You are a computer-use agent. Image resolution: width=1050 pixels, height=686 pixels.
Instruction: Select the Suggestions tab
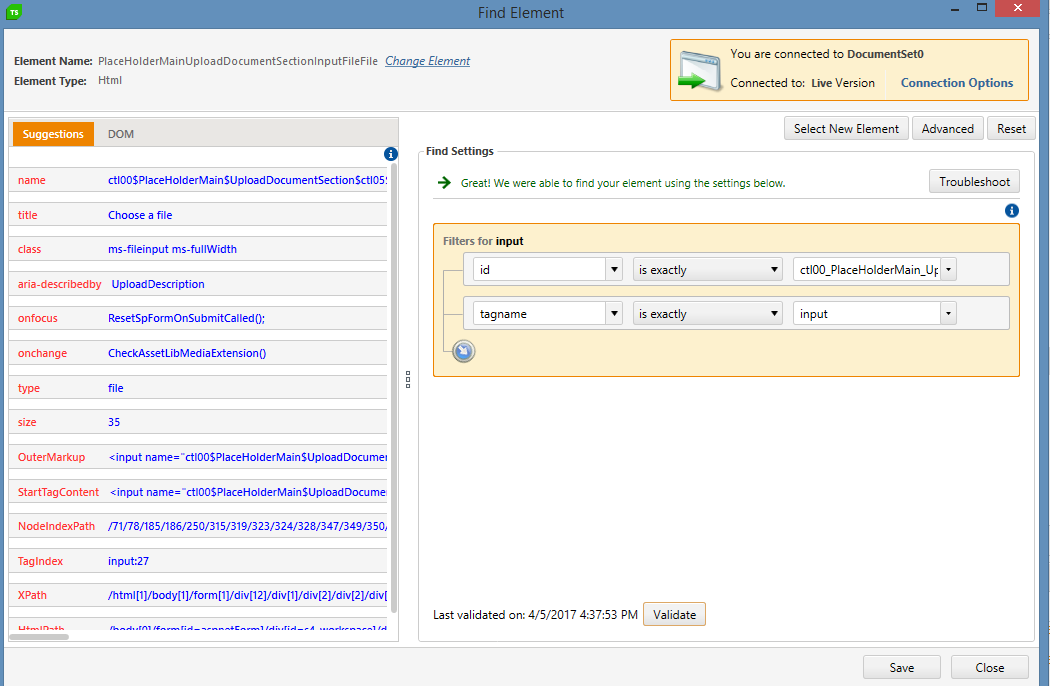53,134
